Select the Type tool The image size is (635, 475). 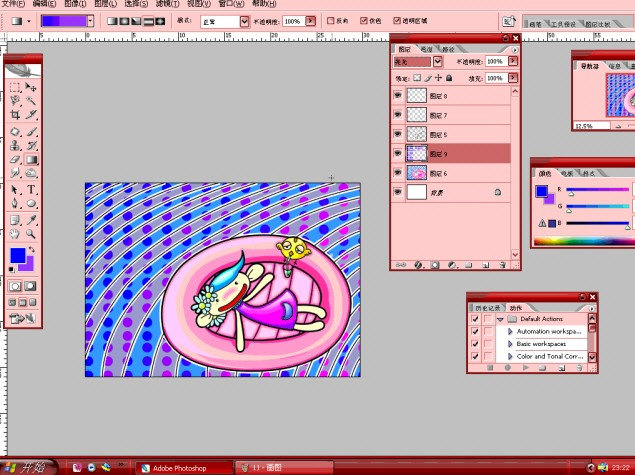(31, 190)
